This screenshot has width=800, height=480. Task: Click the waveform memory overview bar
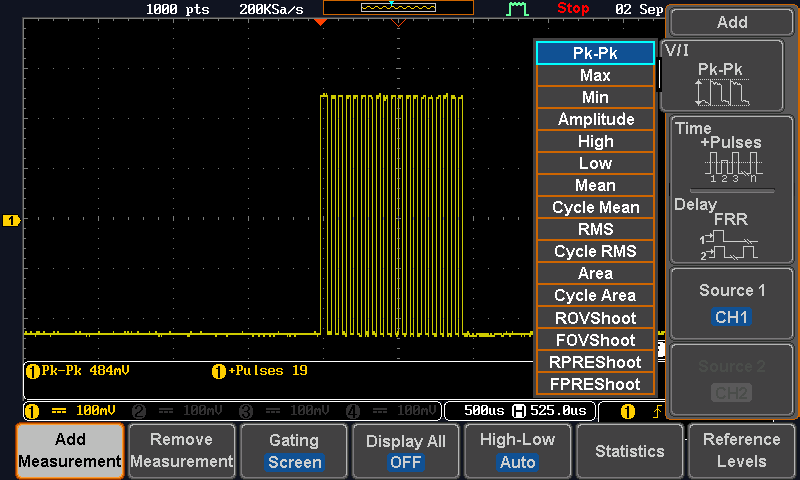coord(397,8)
